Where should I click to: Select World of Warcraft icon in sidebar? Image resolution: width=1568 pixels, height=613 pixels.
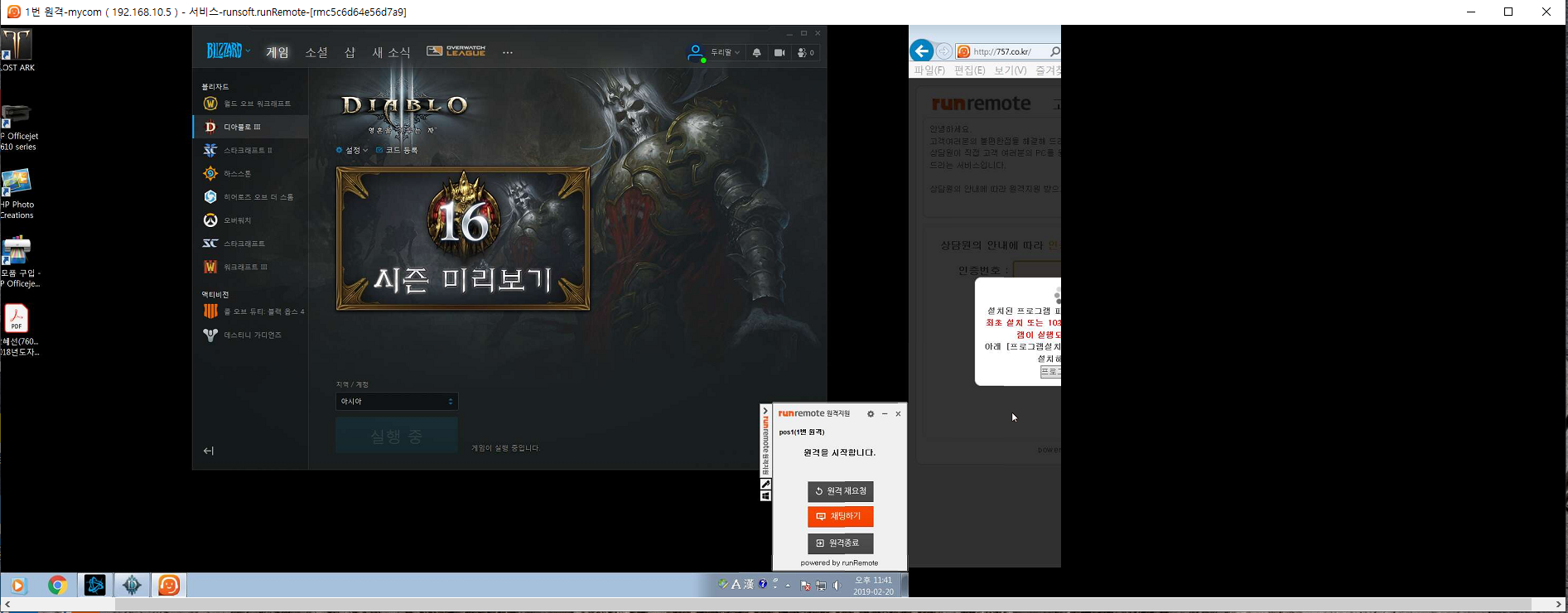pos(210,104)
